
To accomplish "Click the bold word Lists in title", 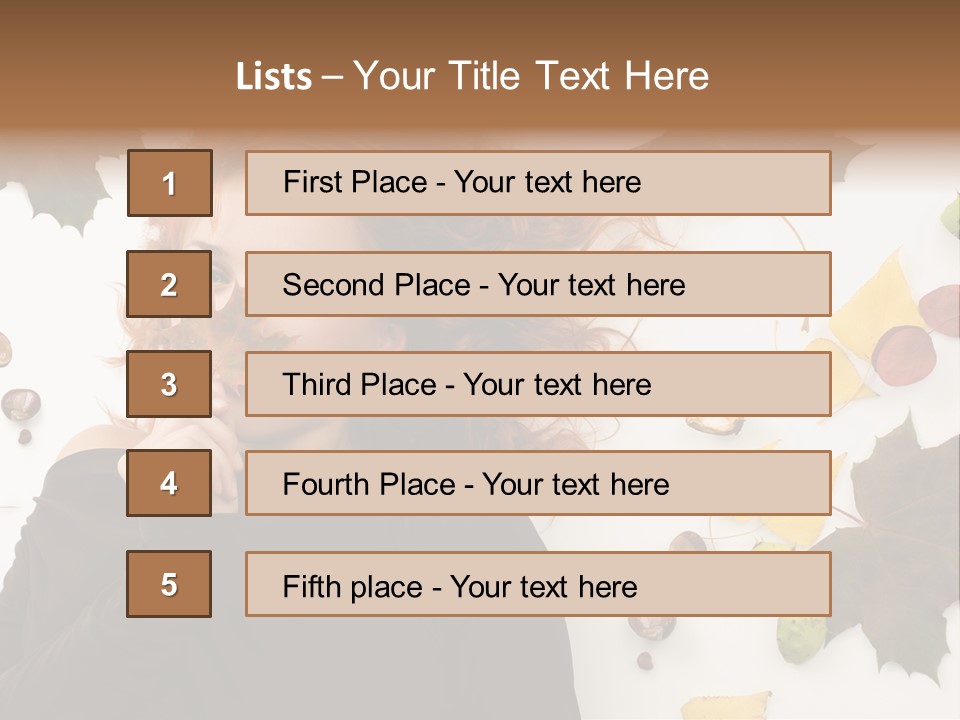I will coord(274,76).
